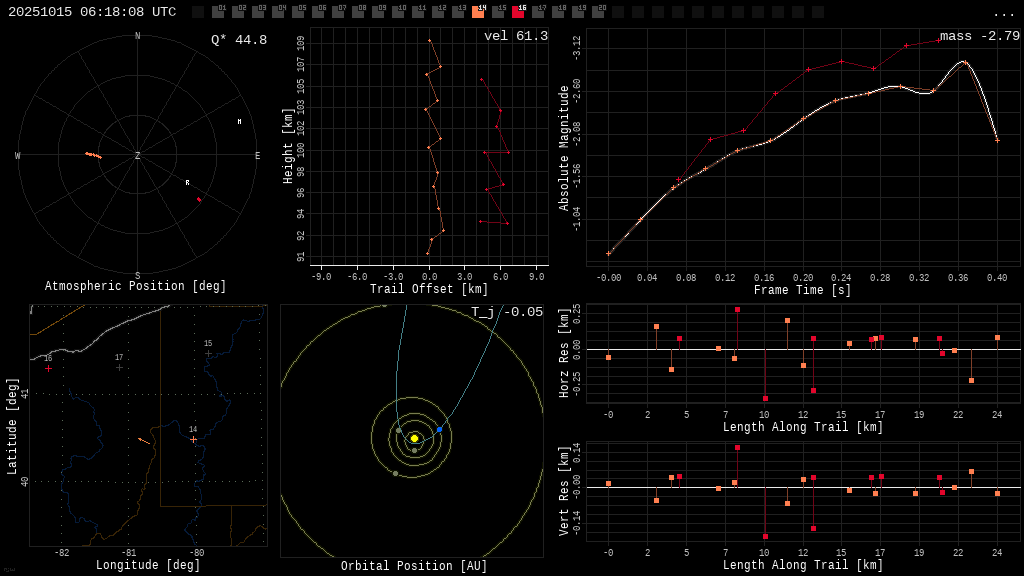This screenshot has height=576, width=1024.
Task: Click the mass -2.79 readout
Action: click(979, 36)
